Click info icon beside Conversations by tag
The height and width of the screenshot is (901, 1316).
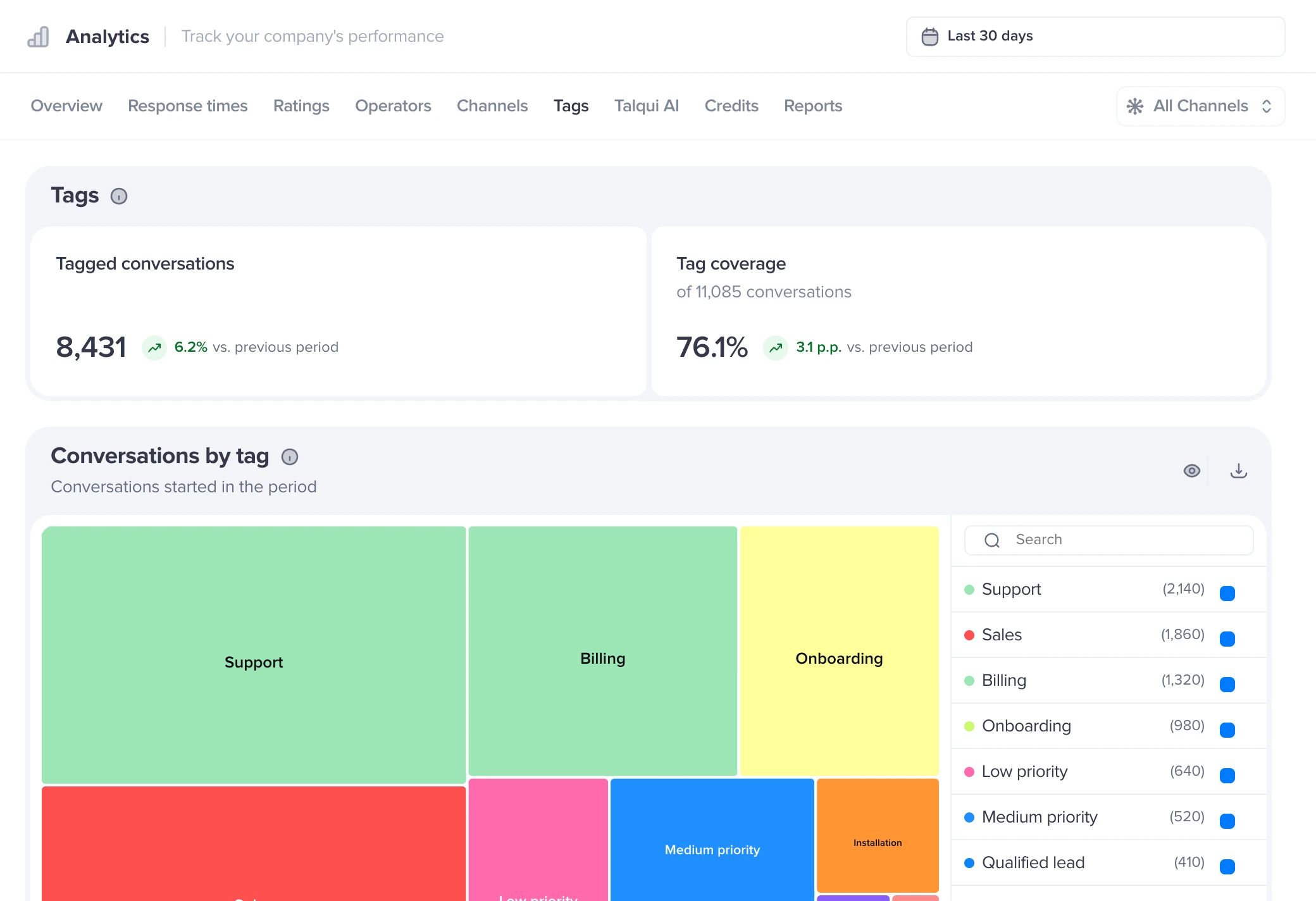point(290,457)
